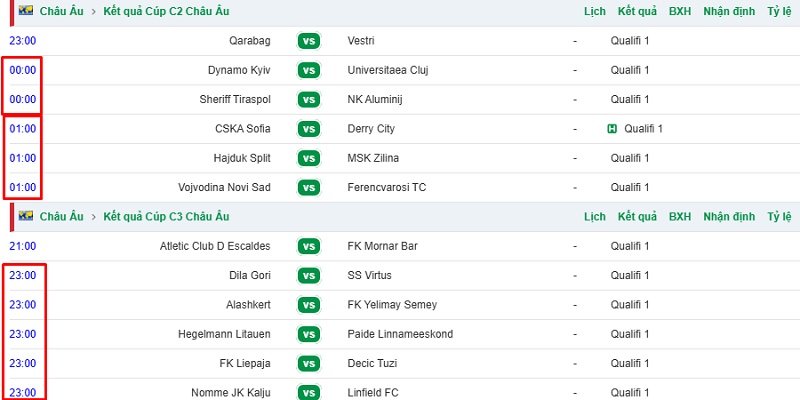
Task: Click the green H icon beside CSKA Sofia match
Action: coord(612,129)
